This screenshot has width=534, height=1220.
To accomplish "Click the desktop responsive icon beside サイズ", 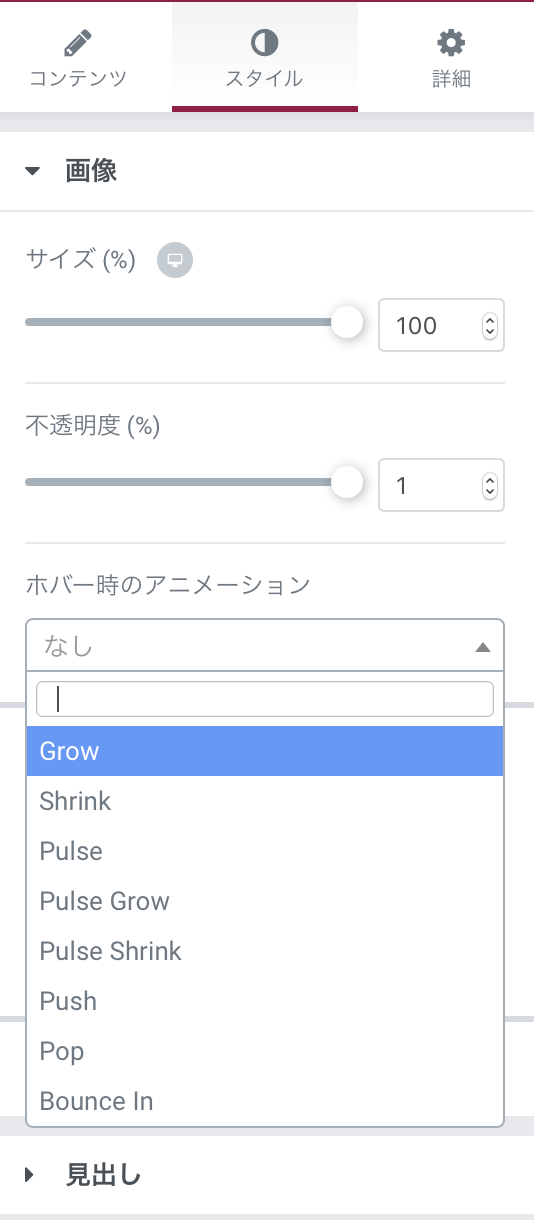I will [x=175, y=261].
